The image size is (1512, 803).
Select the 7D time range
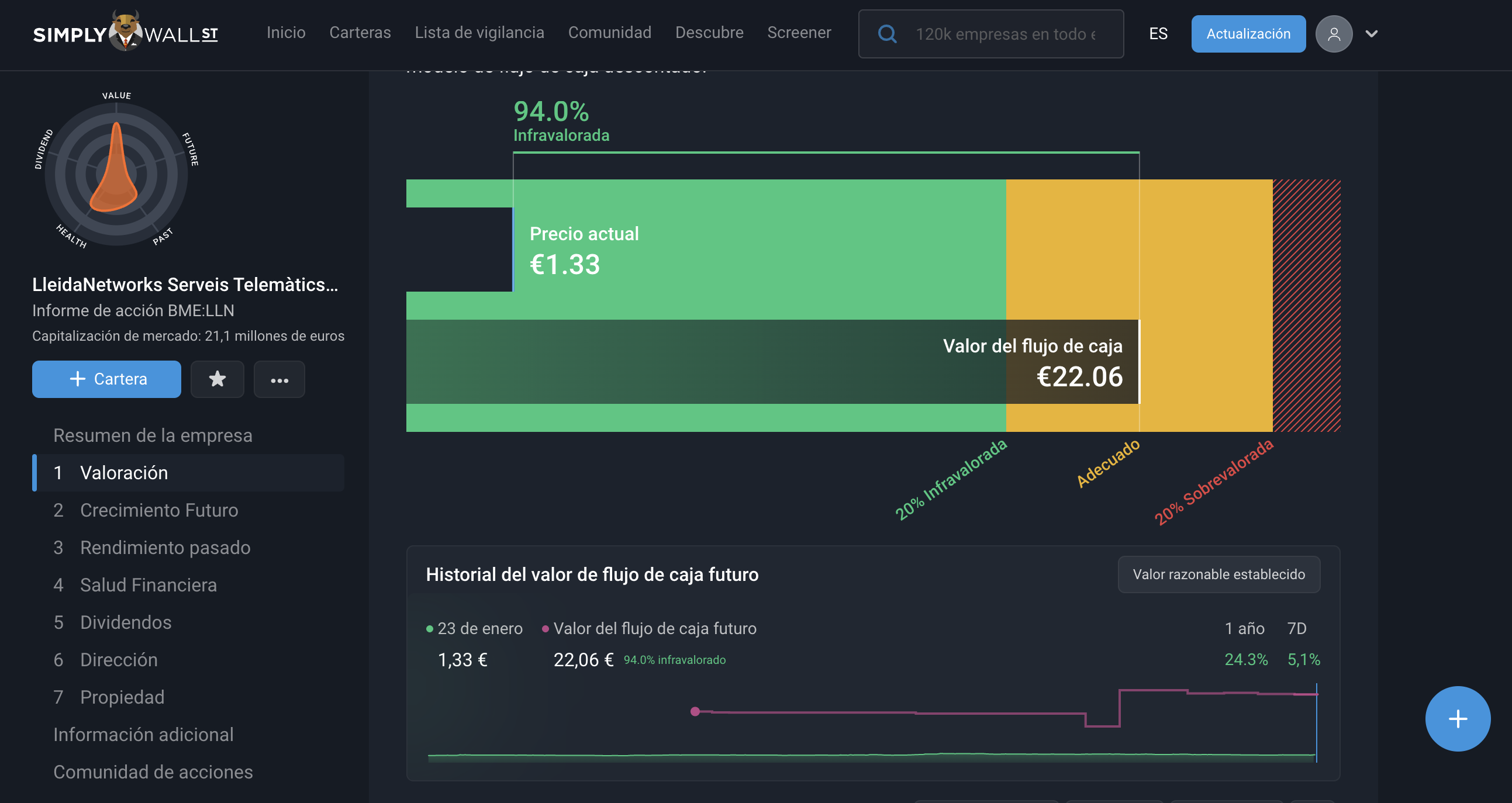tap(1297, 628)
